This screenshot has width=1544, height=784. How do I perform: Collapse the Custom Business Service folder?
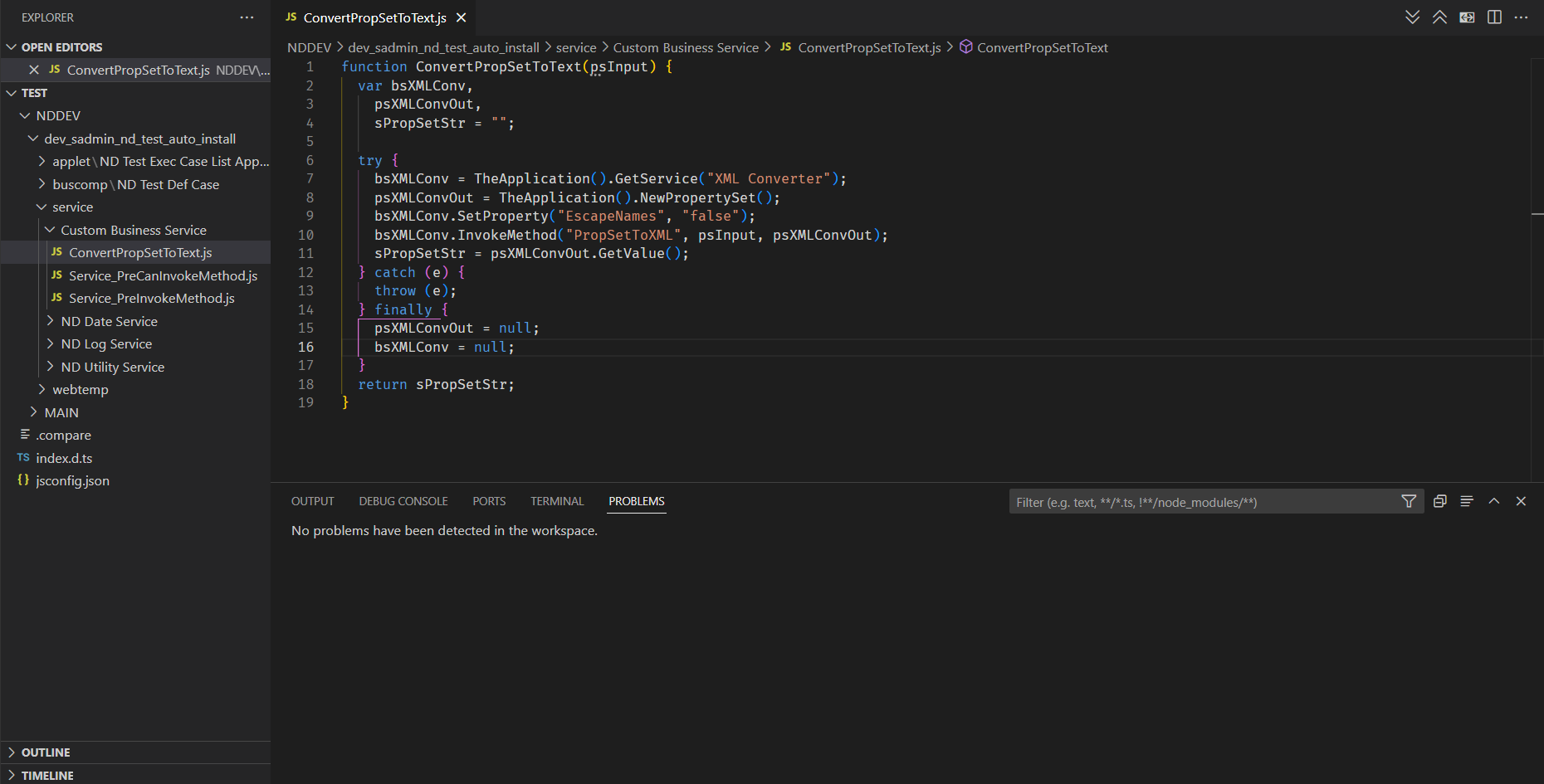pyautogui.click(x=50, y=230)
